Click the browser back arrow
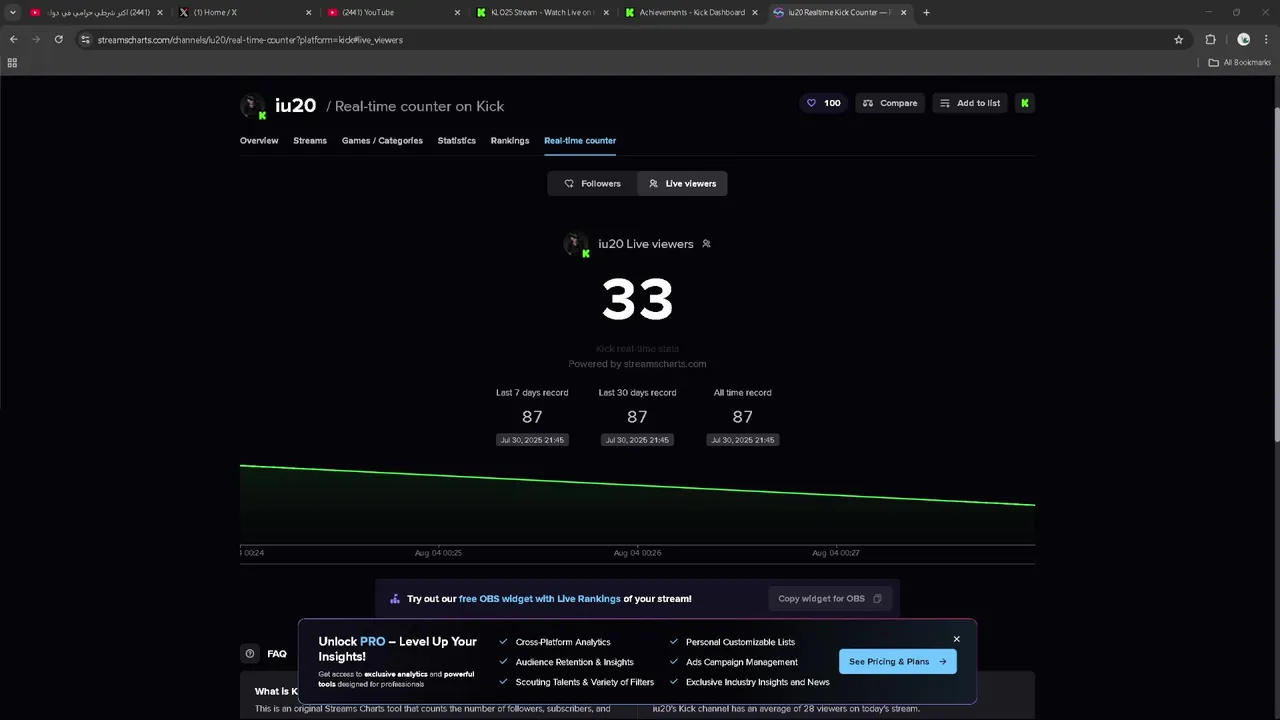The image size is (1280, 720). pos(13,39)
